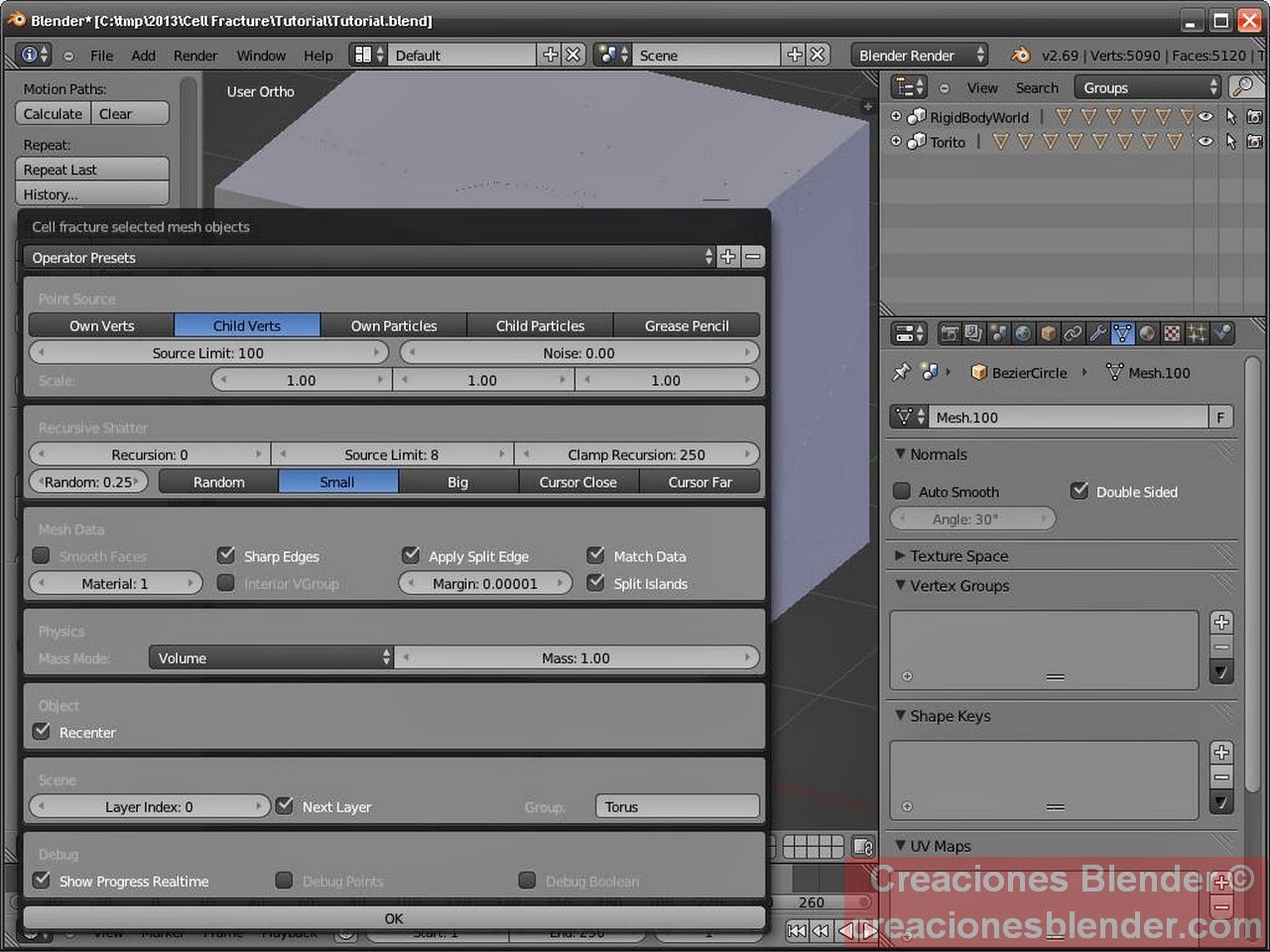Screen dimensions: 1270x952
Task: Select the World properties tab
Action: pos(1024,333)
